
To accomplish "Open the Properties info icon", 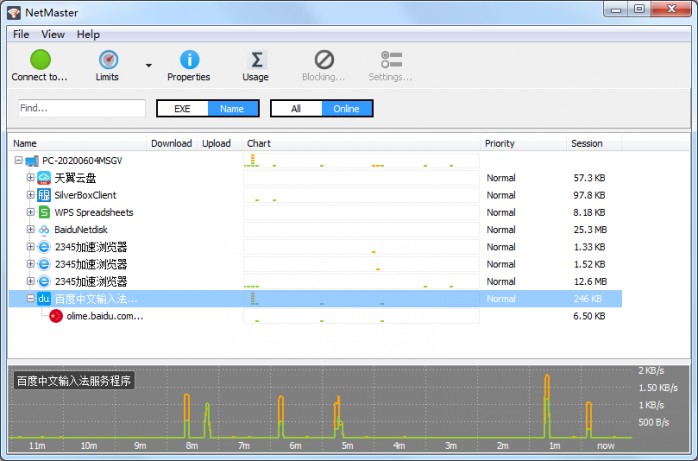I will point(189,60).
